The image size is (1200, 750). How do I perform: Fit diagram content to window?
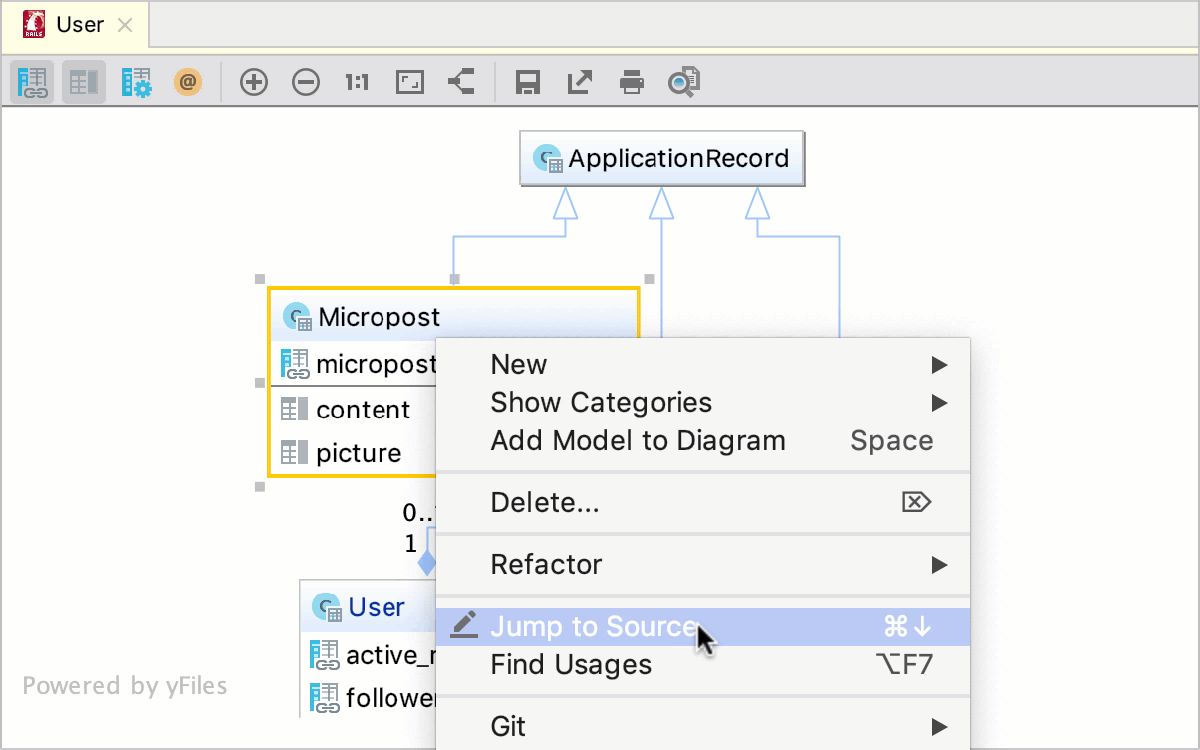410,82
